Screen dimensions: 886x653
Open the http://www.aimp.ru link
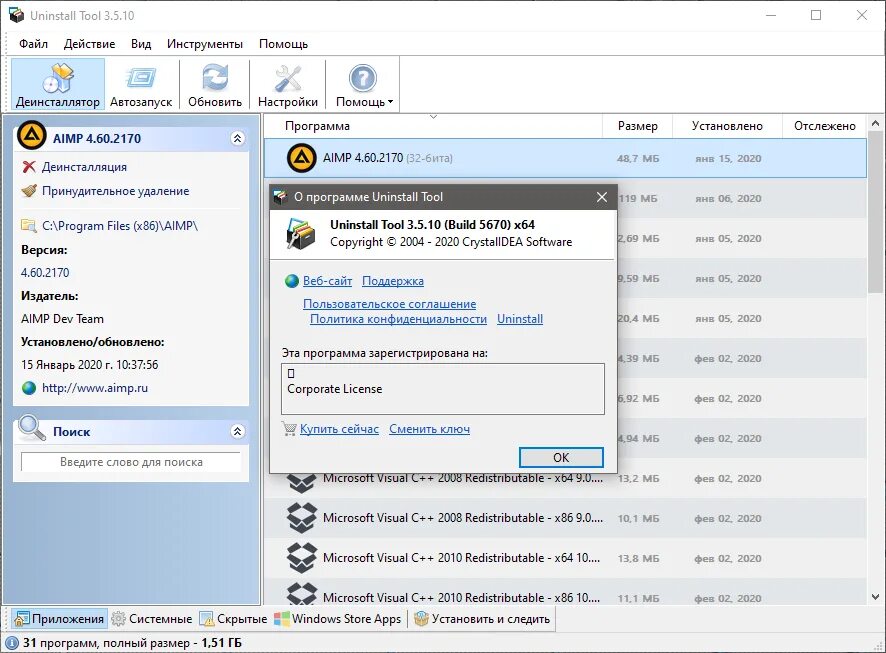point(95,388)
